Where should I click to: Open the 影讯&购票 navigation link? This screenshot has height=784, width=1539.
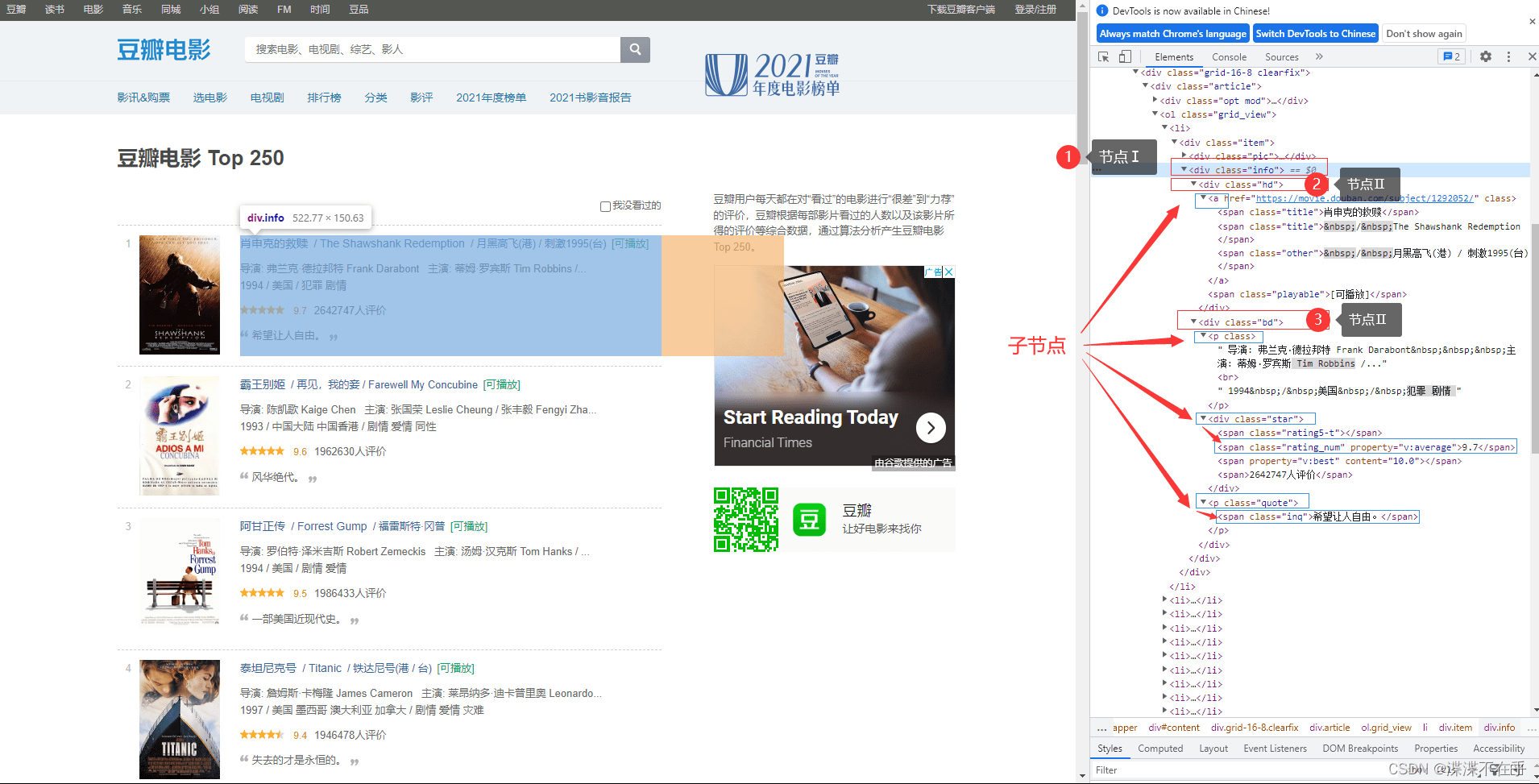(143, 97)
